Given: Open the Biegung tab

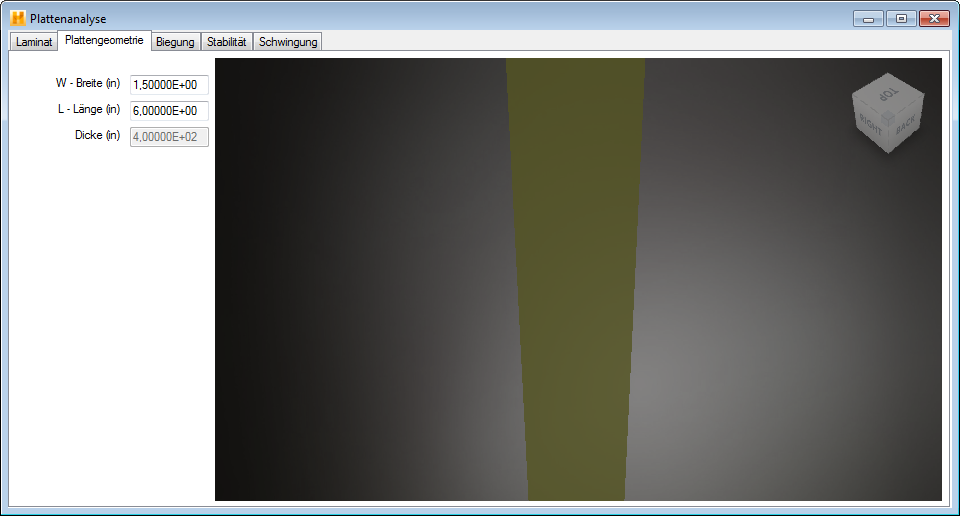Looking at the screenshot, I should click(x=175, y=42).
